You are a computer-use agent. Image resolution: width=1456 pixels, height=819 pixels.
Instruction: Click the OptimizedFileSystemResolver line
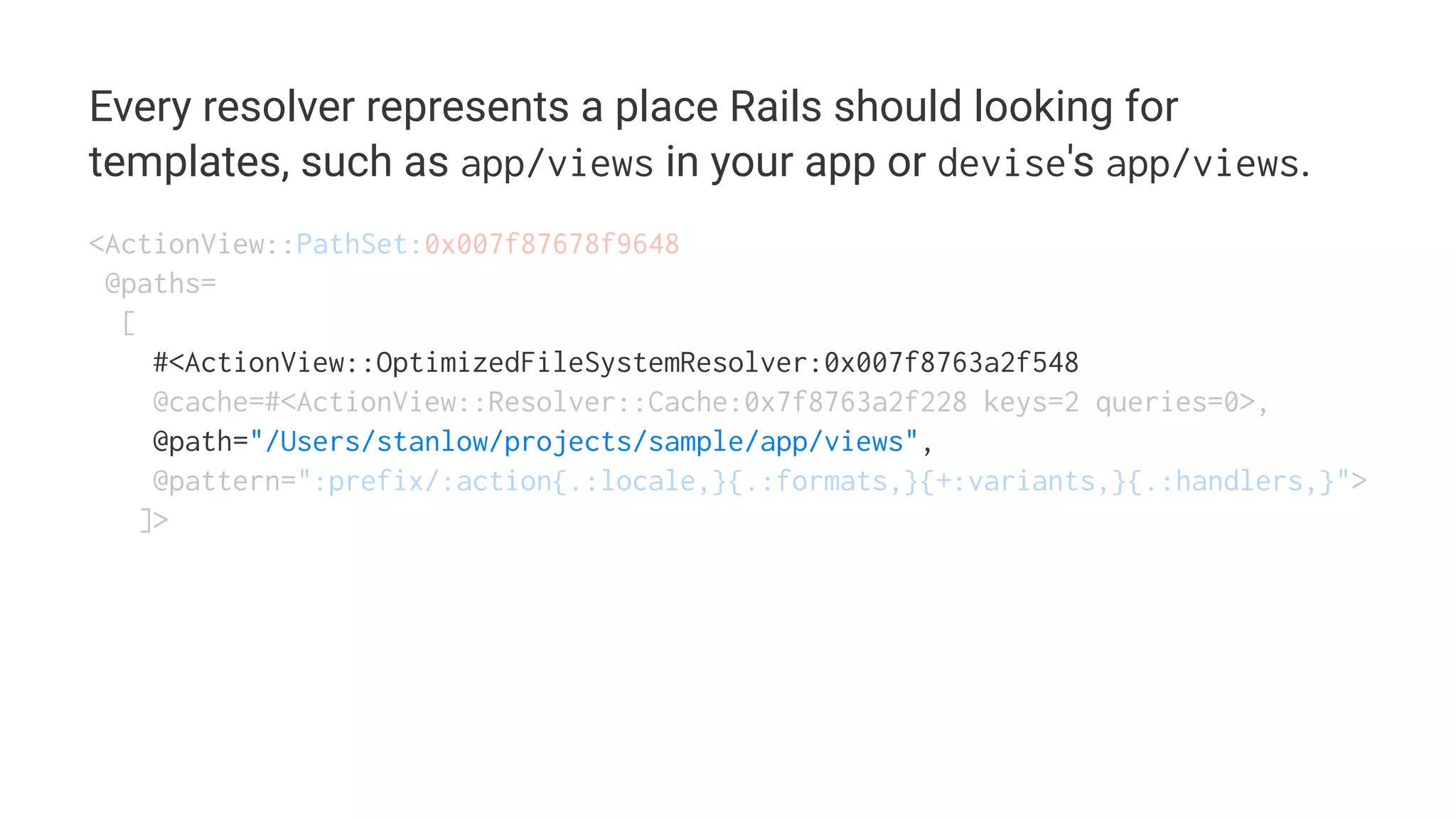pyautogui.click(x=616, y=363)
